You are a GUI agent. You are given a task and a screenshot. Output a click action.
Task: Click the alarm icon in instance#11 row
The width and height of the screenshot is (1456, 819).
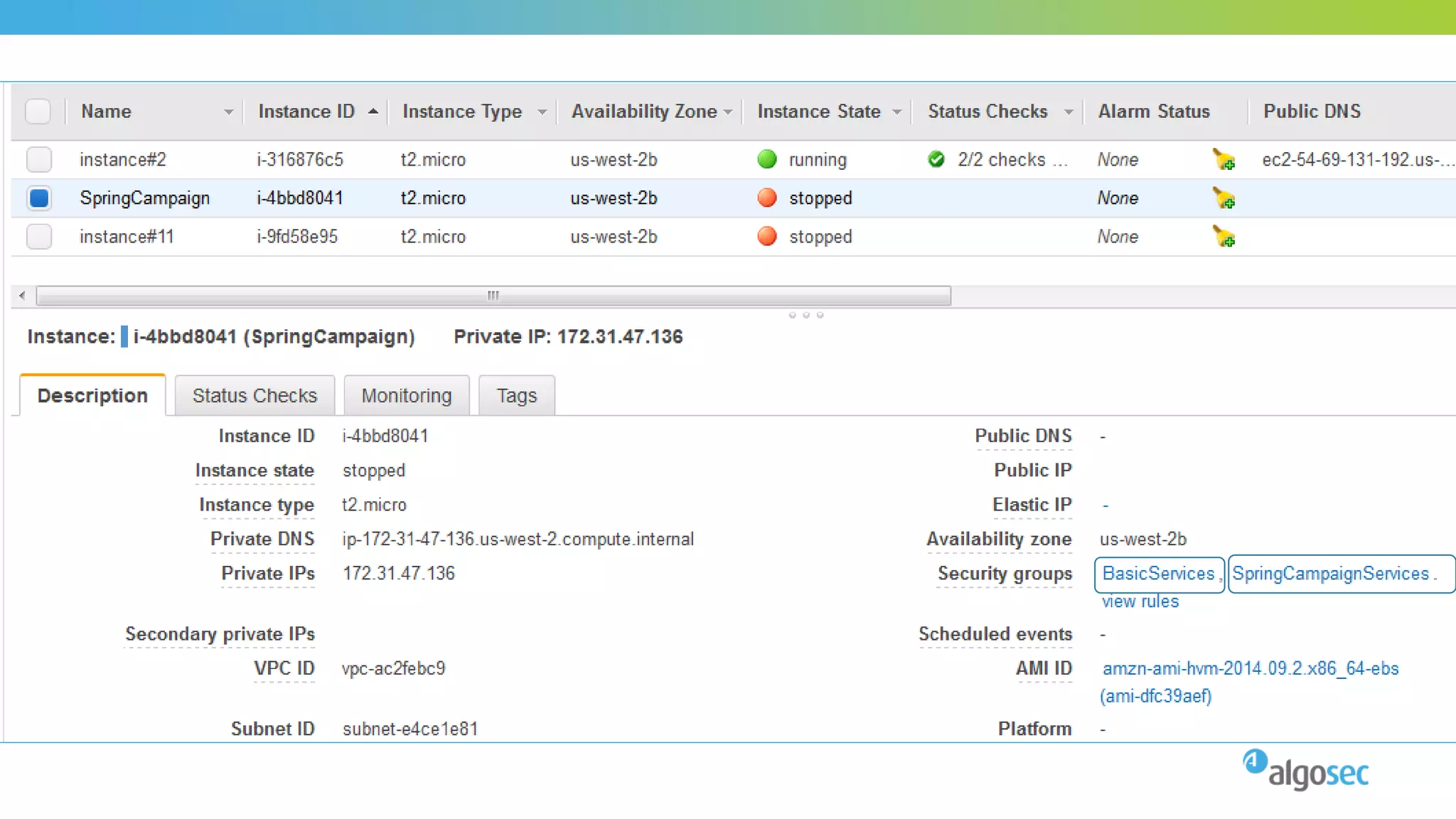point(1223,237)
